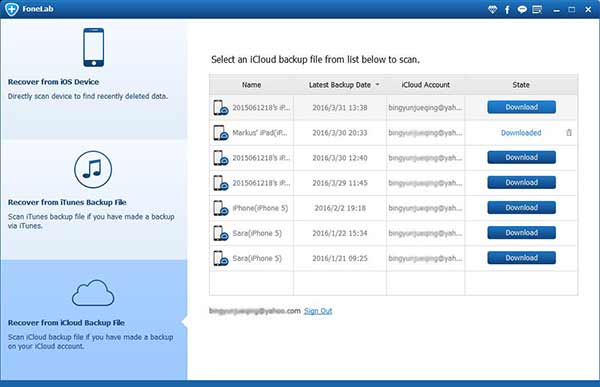Open the Facebook icon in title bar
This screenshot has width=600, height=387.
point(507,10)
